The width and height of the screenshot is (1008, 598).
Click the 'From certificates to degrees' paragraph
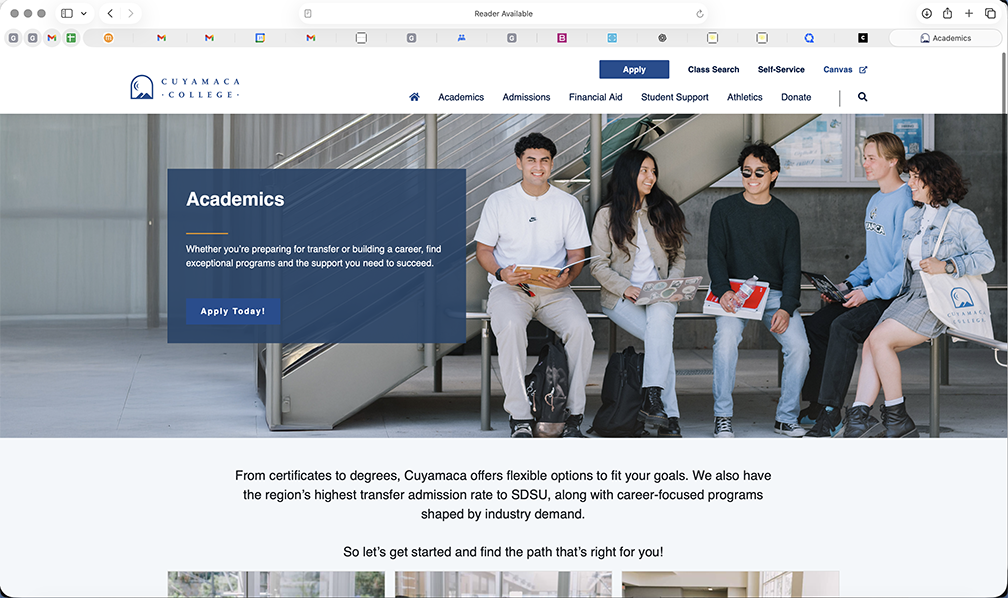[503, 494]
